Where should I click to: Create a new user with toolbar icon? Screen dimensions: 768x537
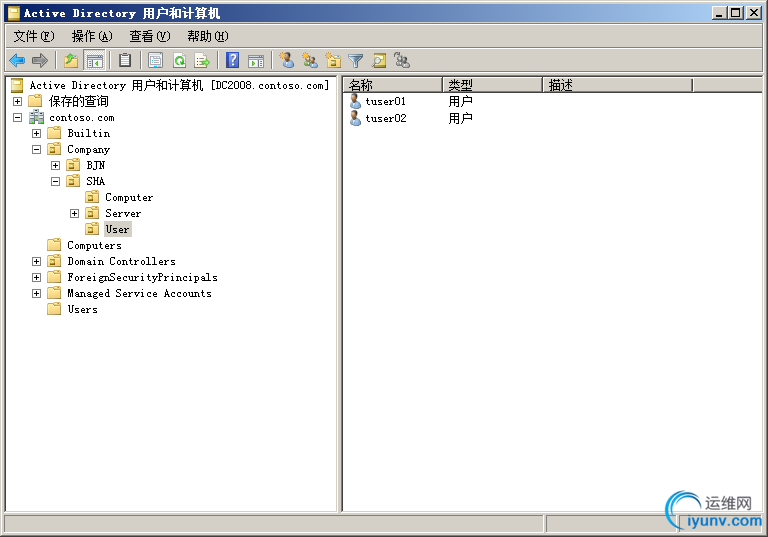click(287, 60)
